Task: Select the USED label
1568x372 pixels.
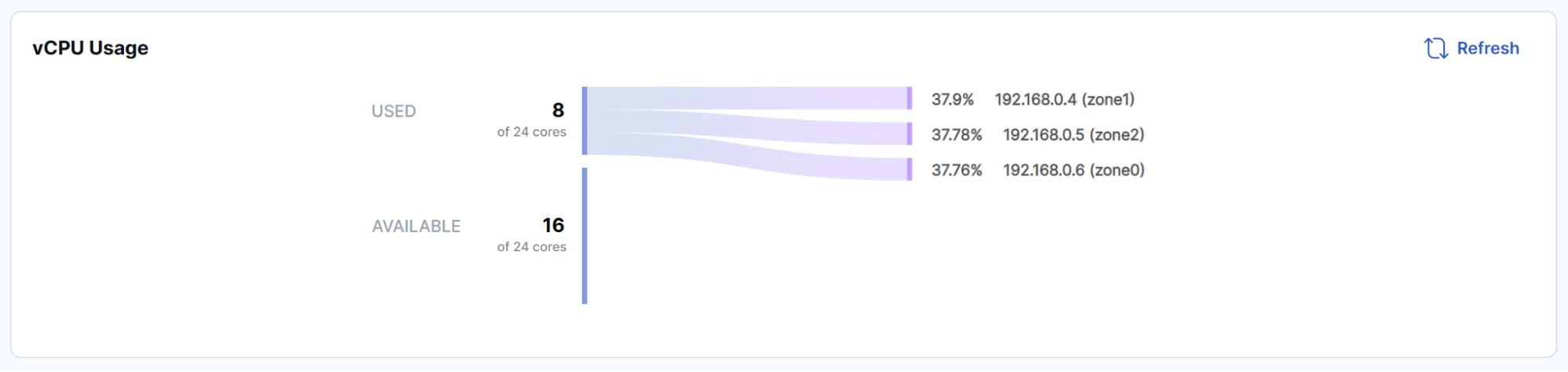Action: pos(394,111)
